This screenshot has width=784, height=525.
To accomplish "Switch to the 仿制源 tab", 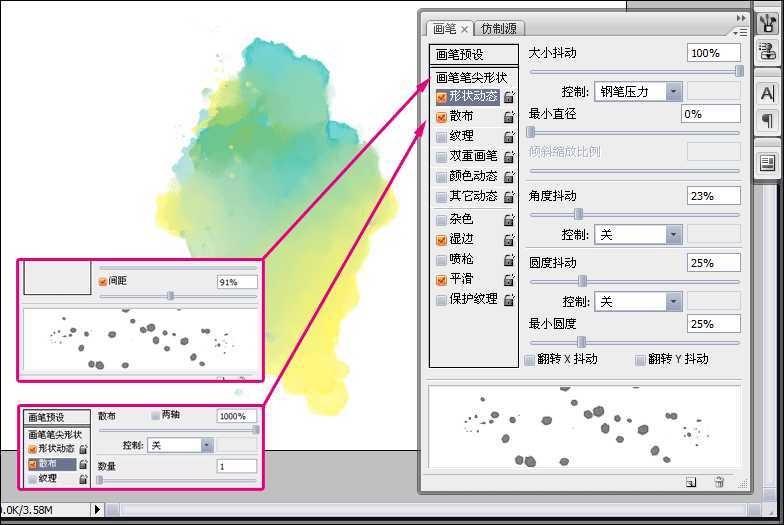I will pyautogui.click(x=498, y=29).
